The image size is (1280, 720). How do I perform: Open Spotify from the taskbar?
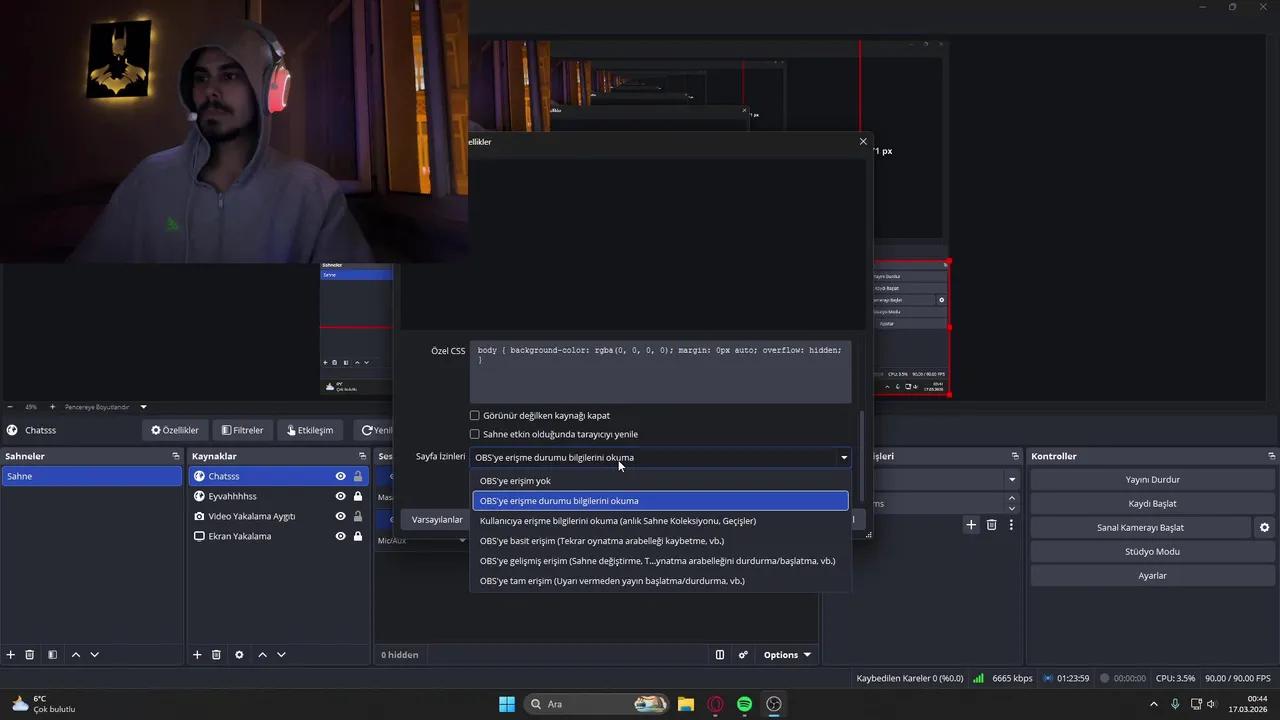744,704
